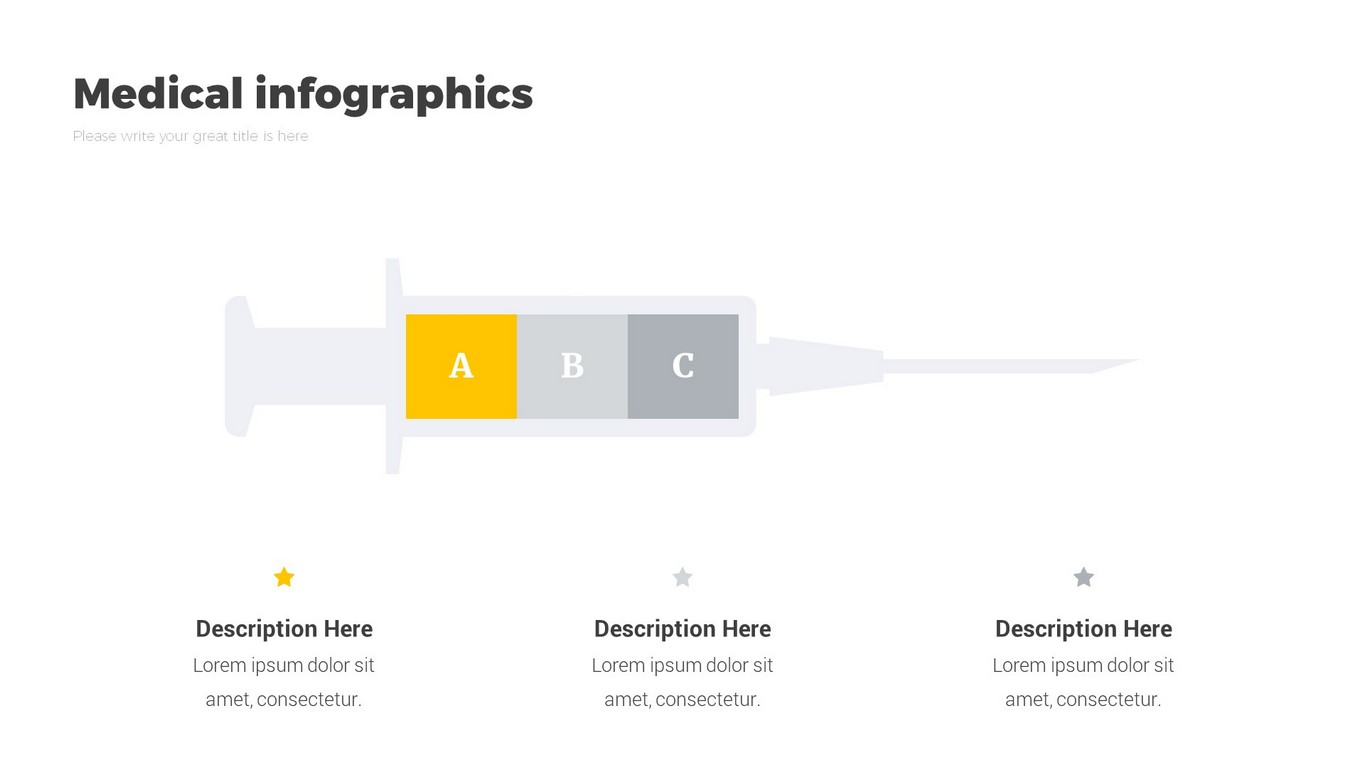The image size is (1365, 768).
Task: Click the syringe barrel edge right of block C
Action: (747, 366)
